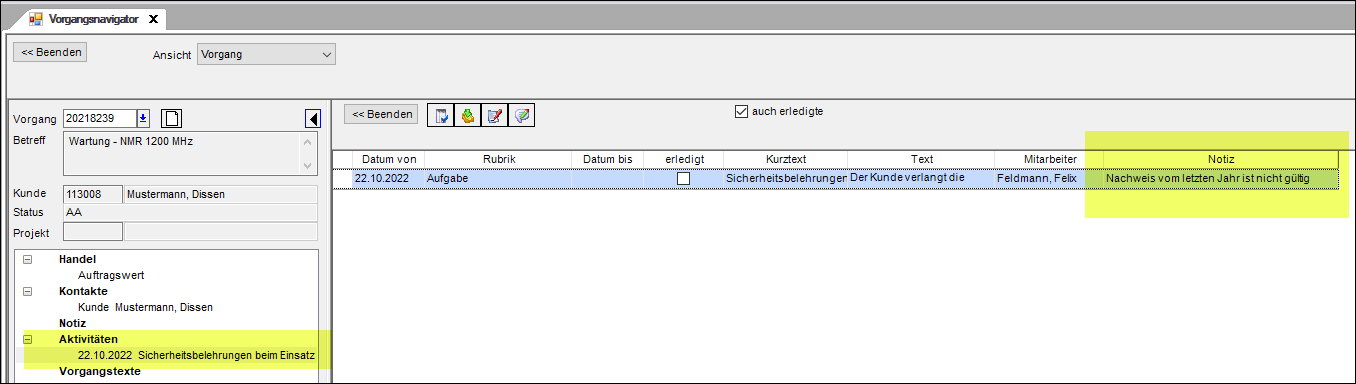The image size is (1356, 384).
Task: Click the Aufgabe cell in the Rubrik column
Action: tap(498, 179)
